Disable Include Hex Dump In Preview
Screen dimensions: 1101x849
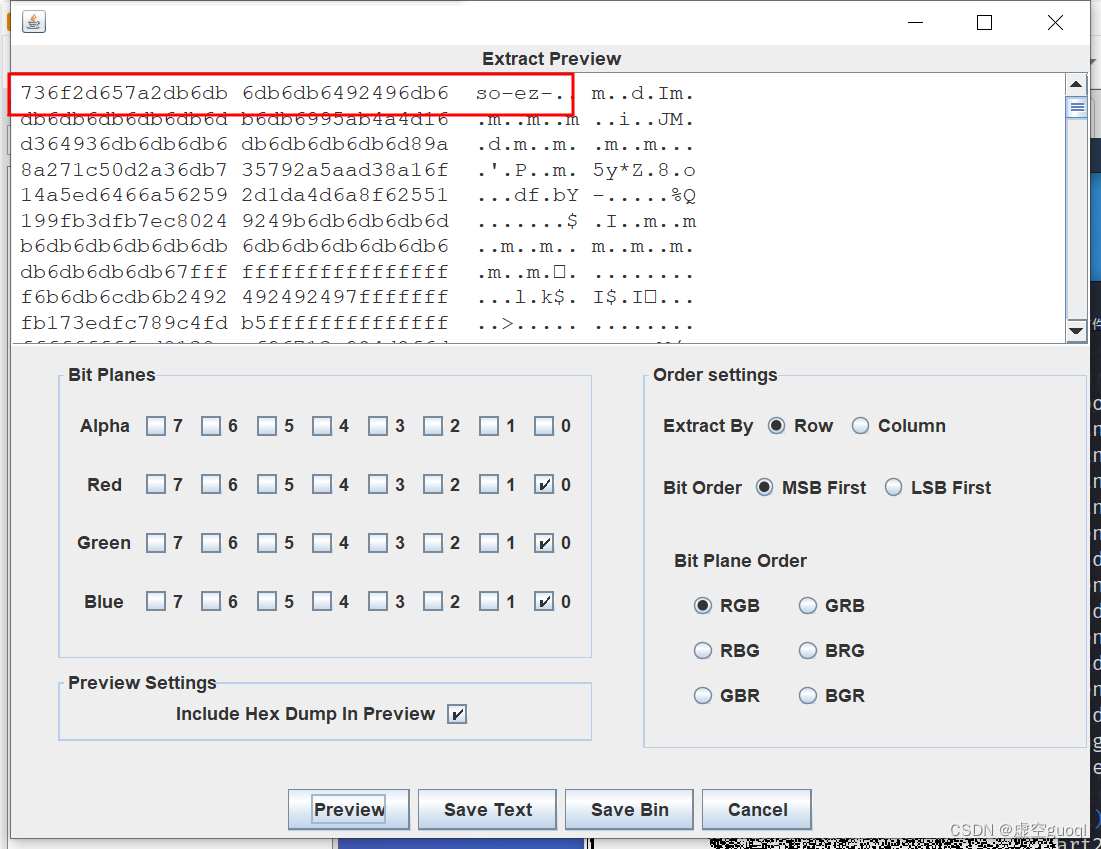(457, 714)
